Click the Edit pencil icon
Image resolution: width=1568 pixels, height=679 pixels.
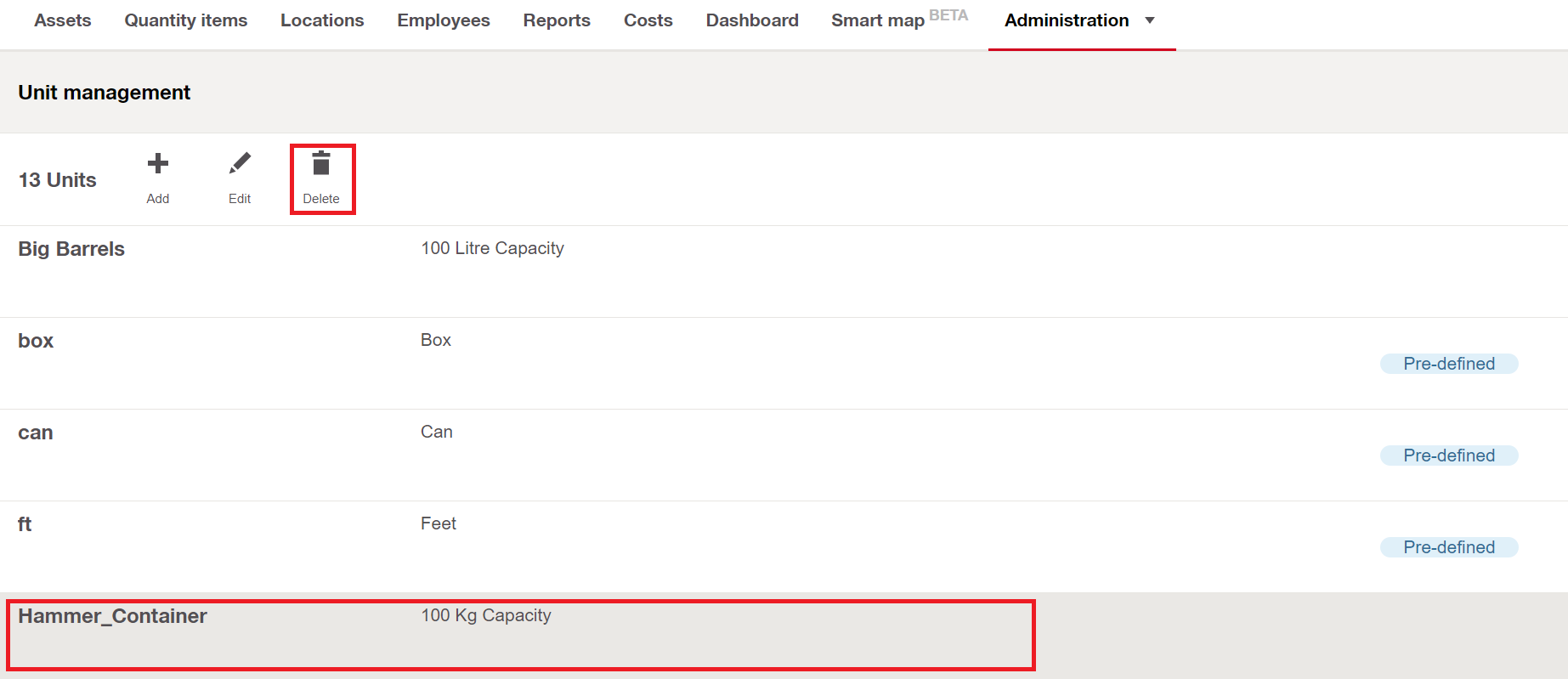click(x=240, y=163)
